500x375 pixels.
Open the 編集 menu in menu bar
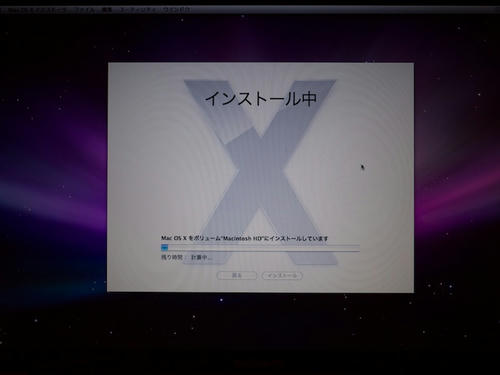point(107,10)
